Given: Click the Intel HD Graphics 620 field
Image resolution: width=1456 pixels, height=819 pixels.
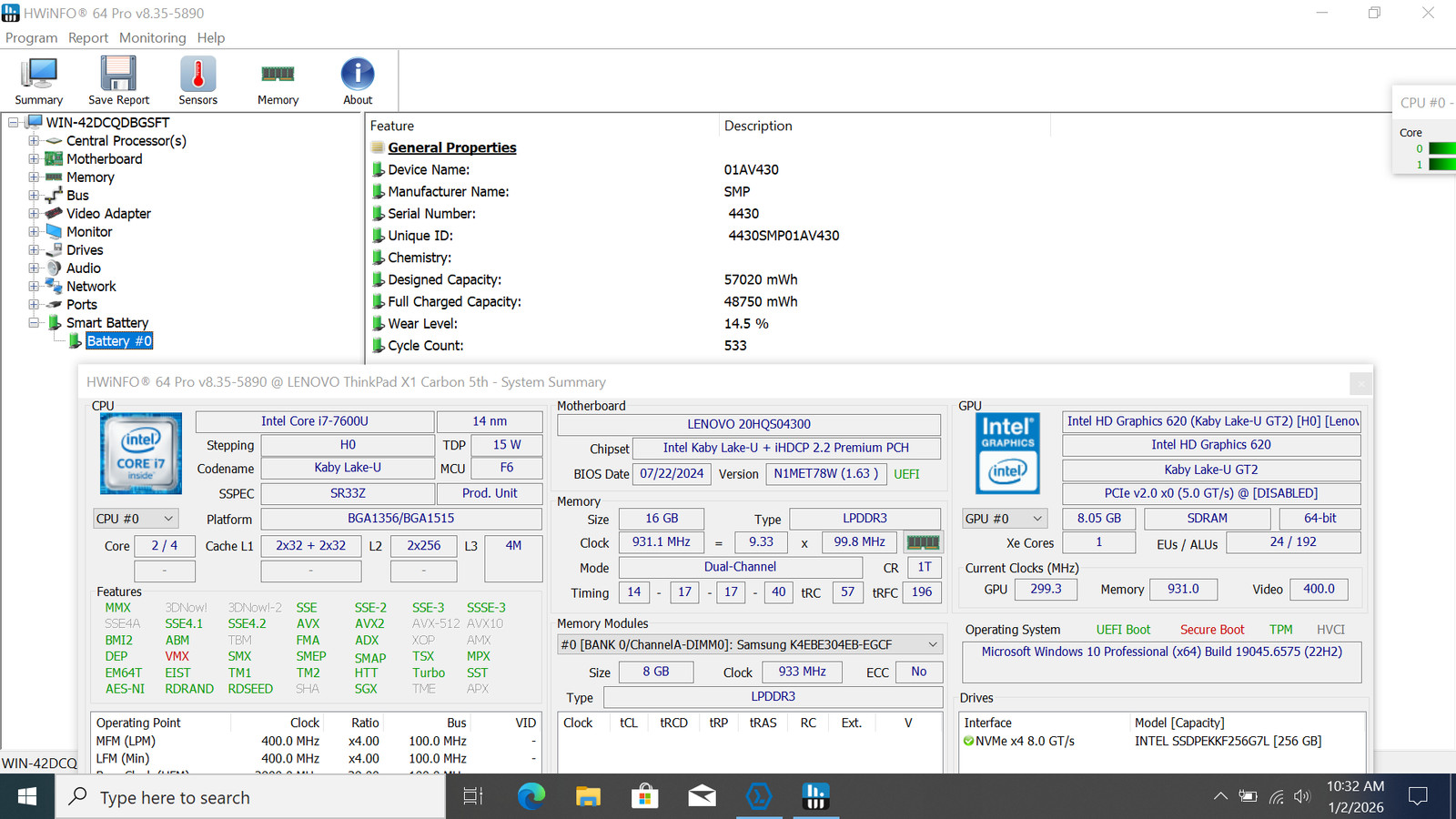Looking at the screenshot, I should point(1211,445).
